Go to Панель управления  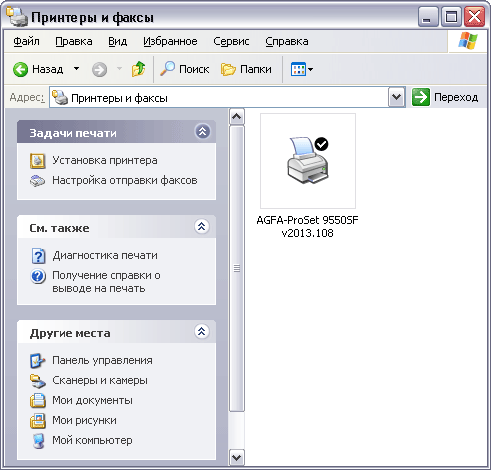pyautogui.click(x=102, y=360)
